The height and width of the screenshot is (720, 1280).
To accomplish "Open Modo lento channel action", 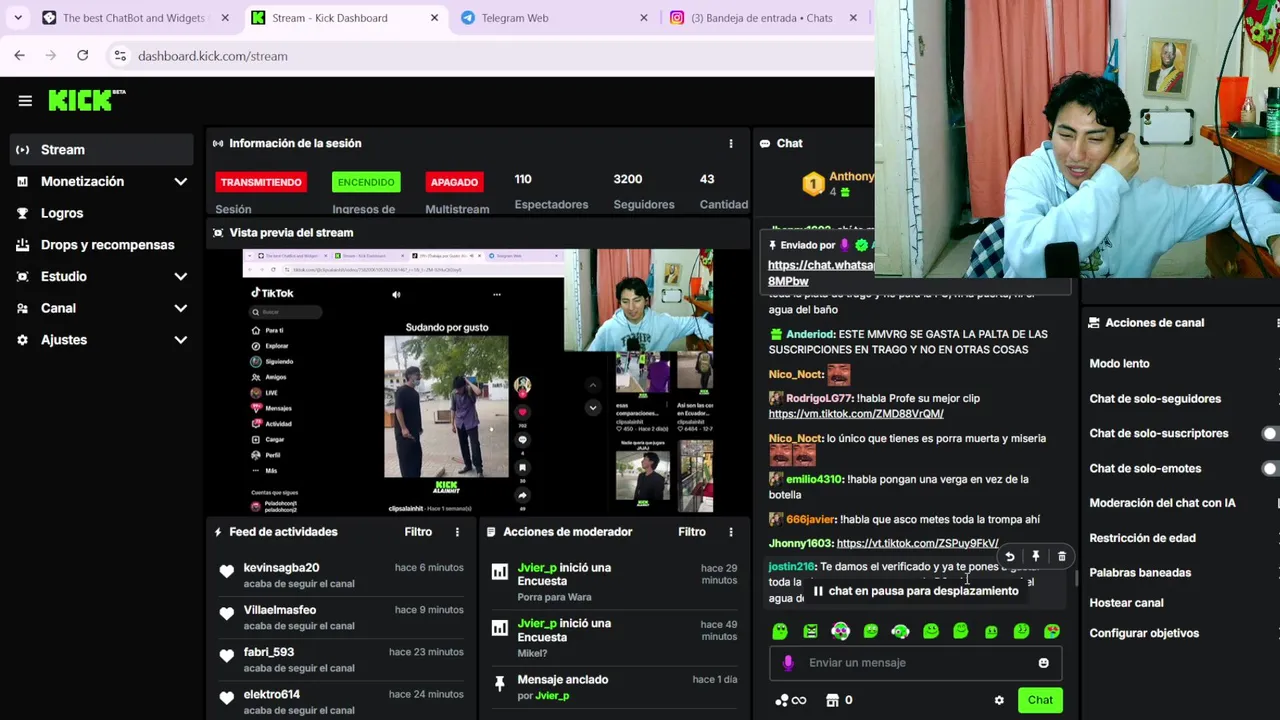I will click(x=1119, y=364).
